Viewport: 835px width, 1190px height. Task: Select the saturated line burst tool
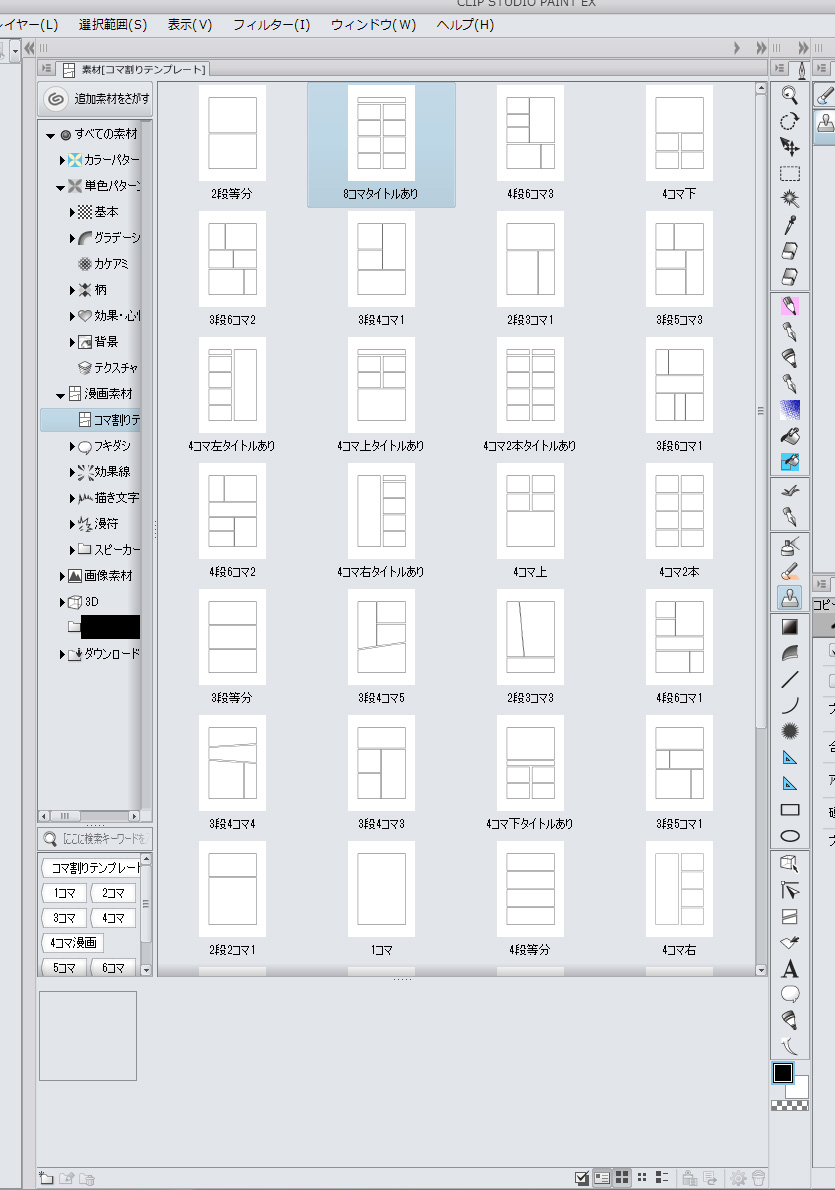(789, 731)
